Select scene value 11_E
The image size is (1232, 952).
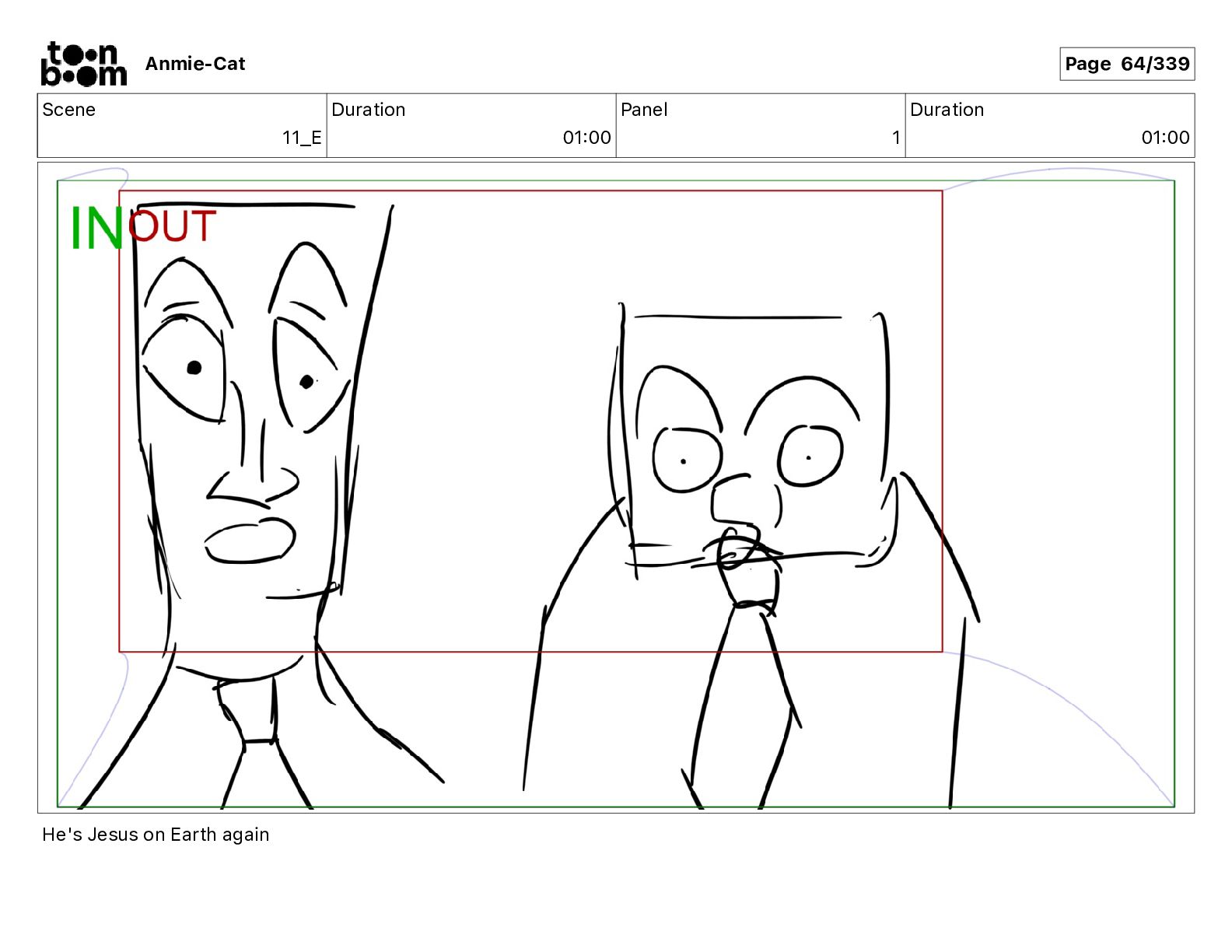tap(302, 138)
